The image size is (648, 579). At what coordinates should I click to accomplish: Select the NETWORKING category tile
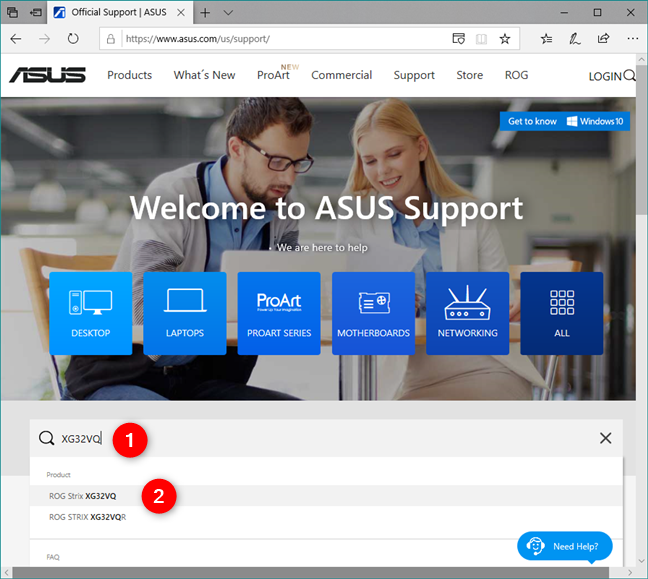pyautogui.click(x=467, y=313)
